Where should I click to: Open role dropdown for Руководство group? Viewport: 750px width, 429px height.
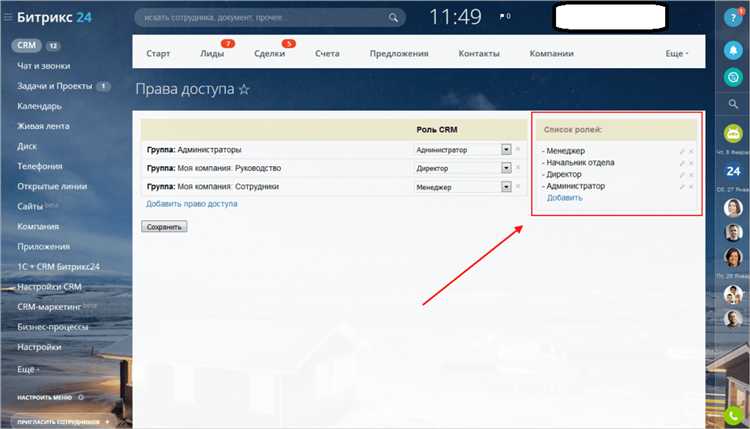point(506,168)
